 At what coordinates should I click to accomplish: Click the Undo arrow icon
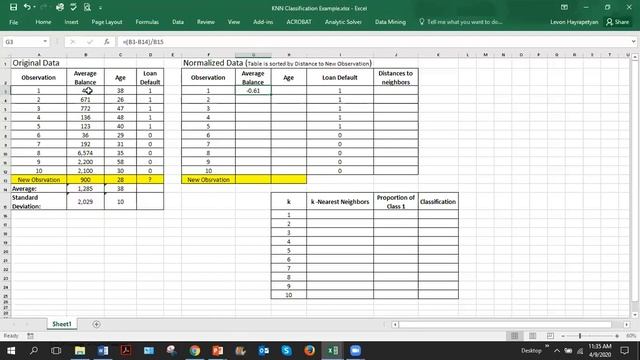click(x=27, y=7)
